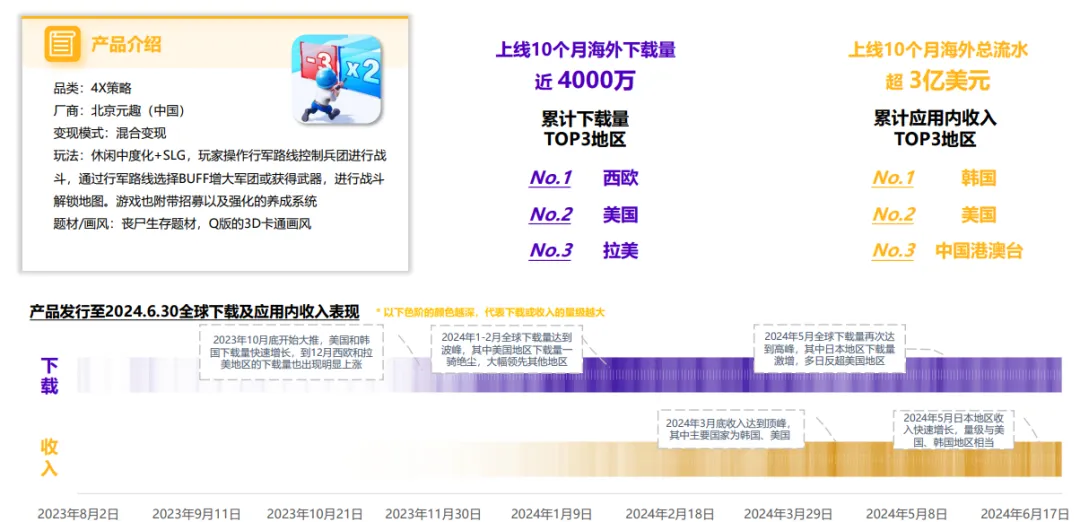Image resolution: width=1080 pixels, height=522 pixels.
Task: Click the 2023年10月底开始大推 annotation box
Action: (x=293, y=351)
